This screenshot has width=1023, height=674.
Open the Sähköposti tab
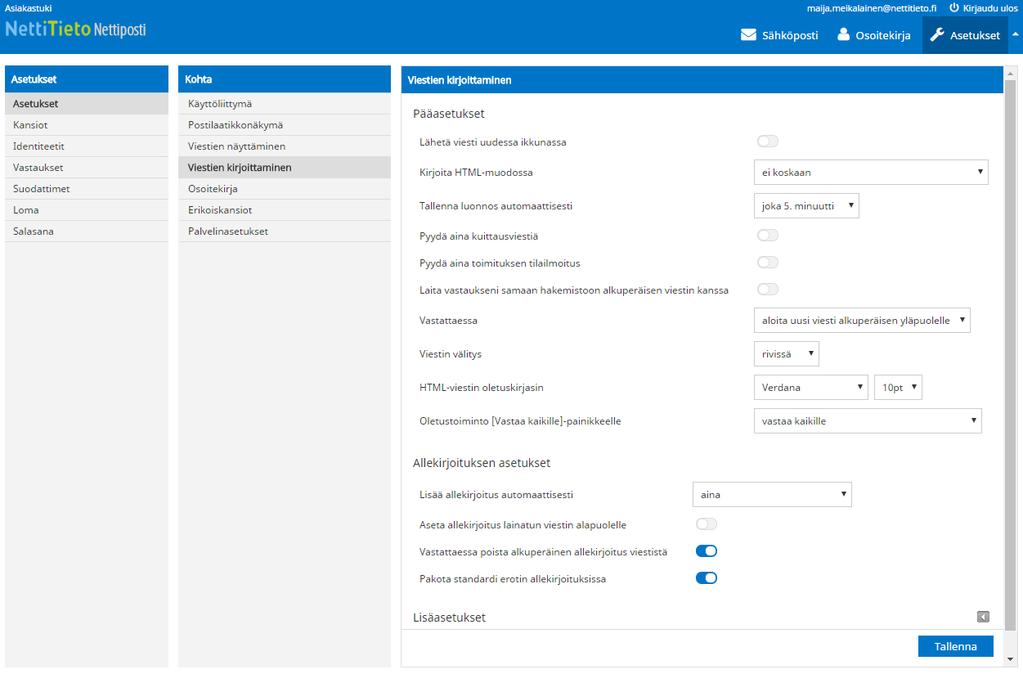780,35
